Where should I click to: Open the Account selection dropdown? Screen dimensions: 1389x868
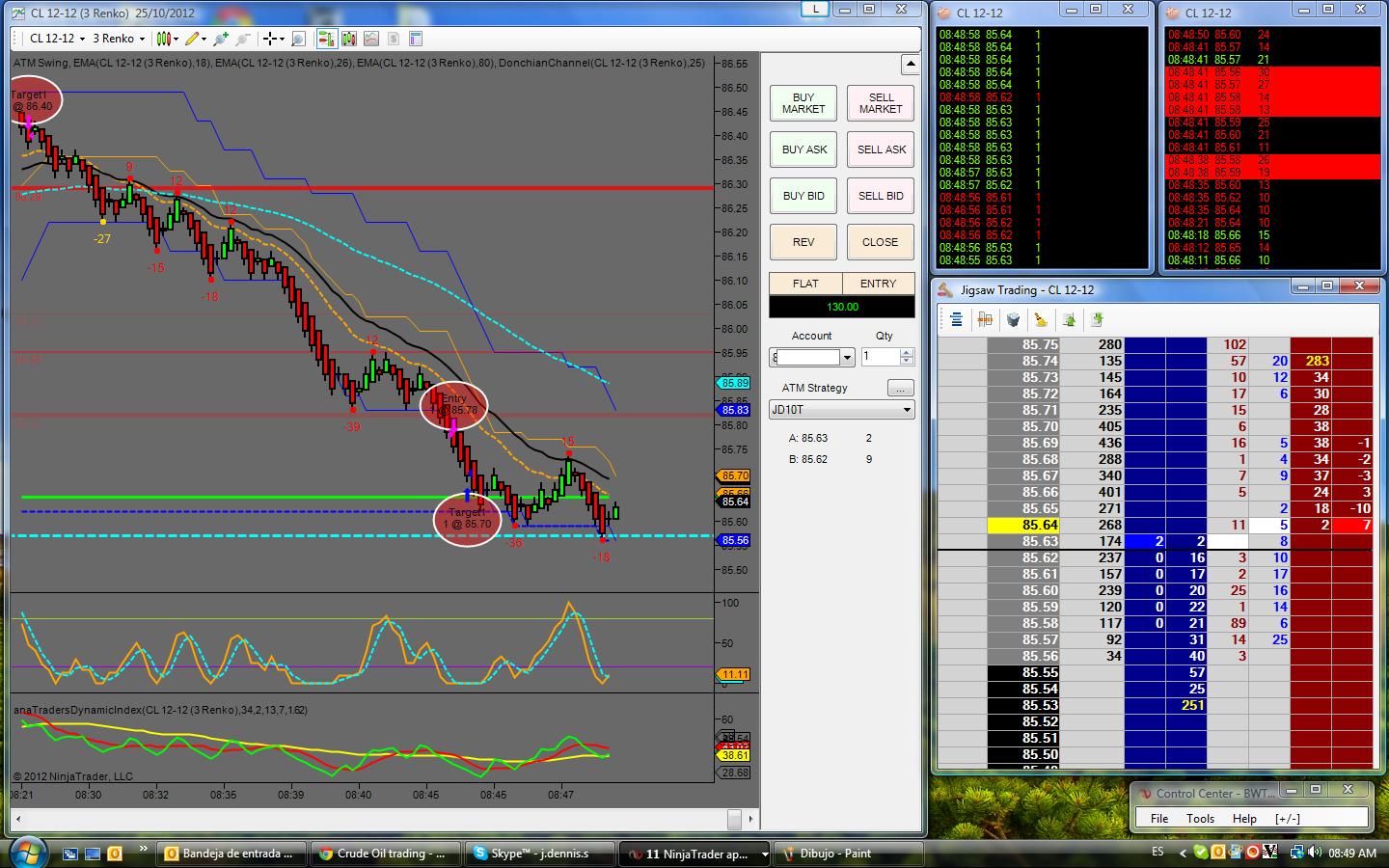[x=812, y=357]
